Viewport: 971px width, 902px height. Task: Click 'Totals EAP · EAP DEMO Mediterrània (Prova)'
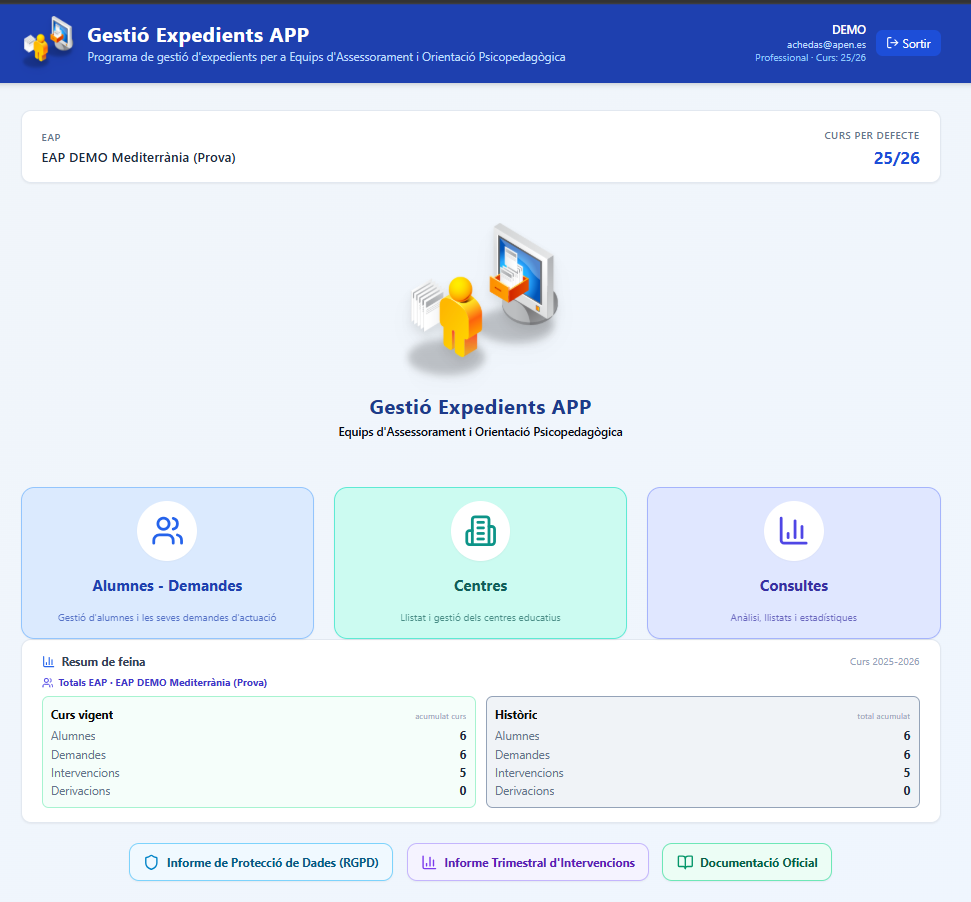[162, 682]
